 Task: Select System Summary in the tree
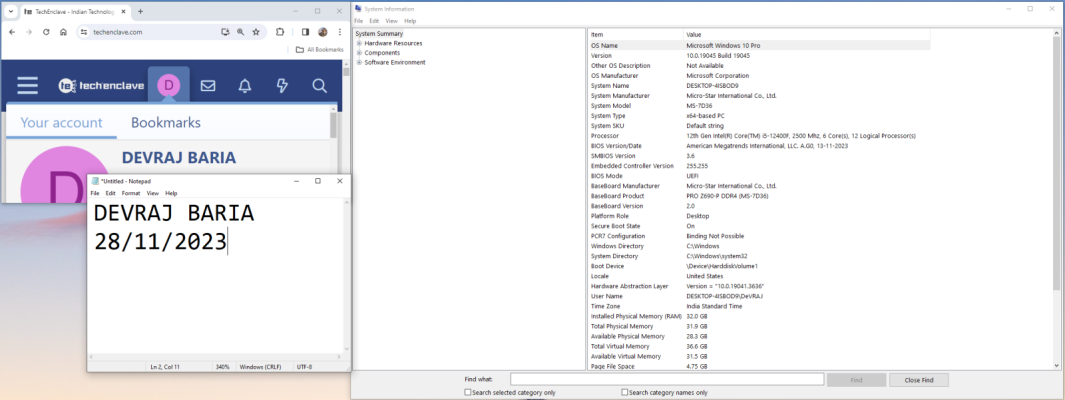pos(379,33)
